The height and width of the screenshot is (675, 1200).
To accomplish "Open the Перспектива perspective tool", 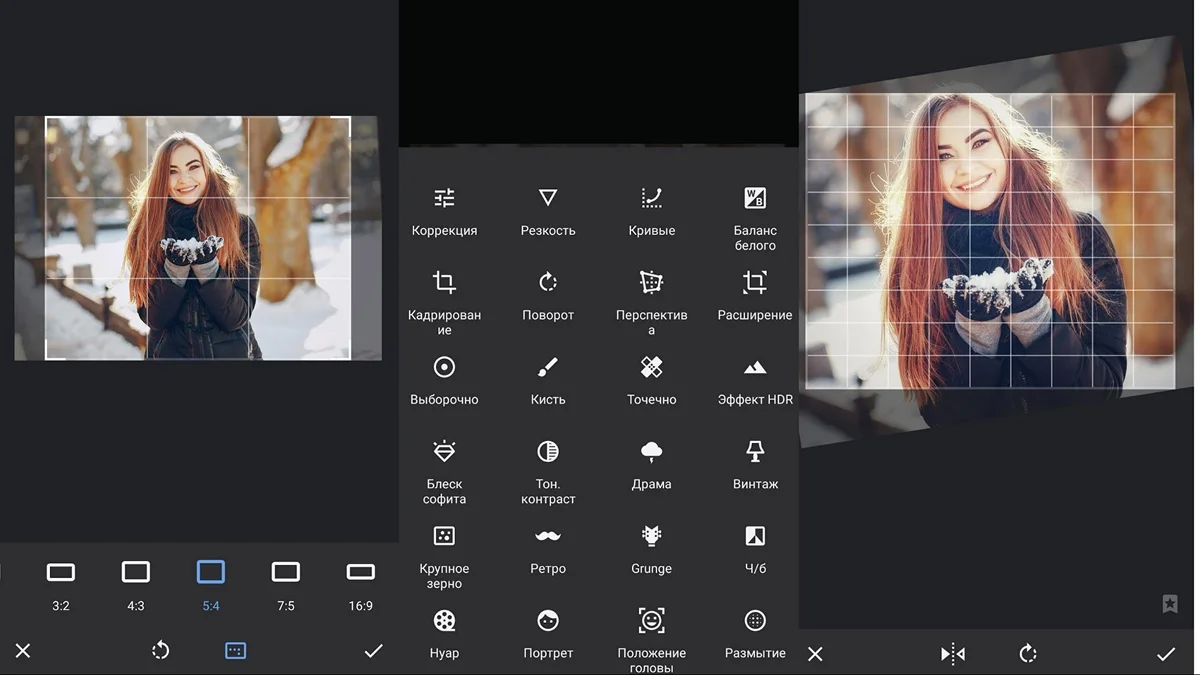I will pos(652,302).
